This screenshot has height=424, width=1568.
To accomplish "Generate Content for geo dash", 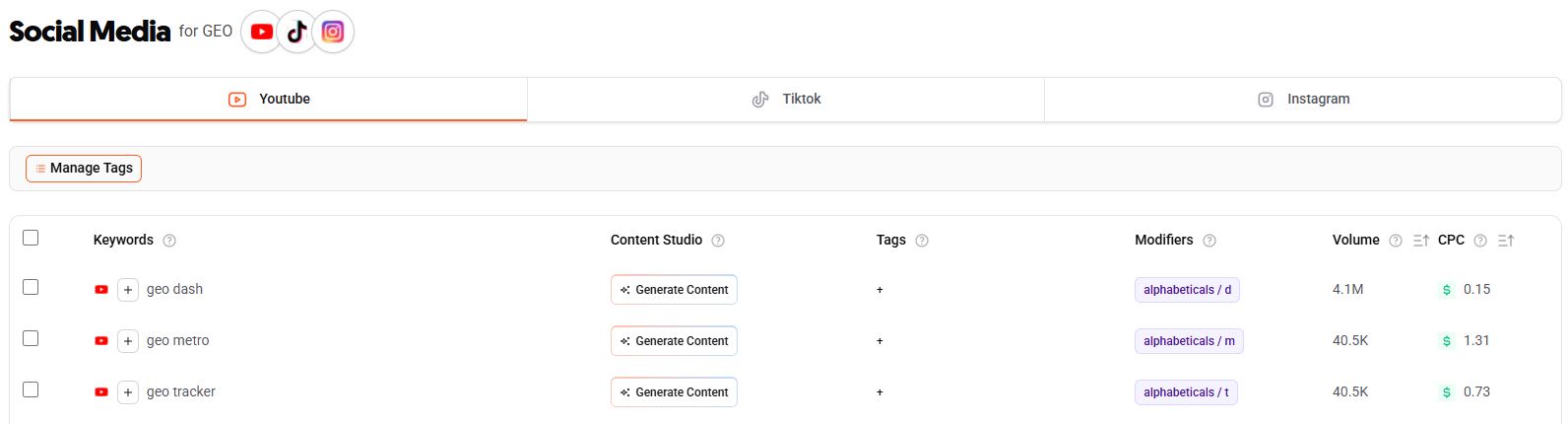I will [x=674, y=290].
